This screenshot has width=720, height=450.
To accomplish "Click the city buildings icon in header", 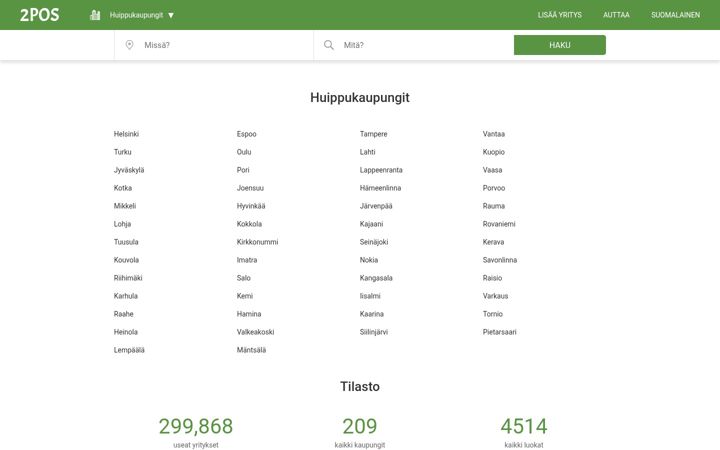I will pyautogui.click(x=95, y=15).
